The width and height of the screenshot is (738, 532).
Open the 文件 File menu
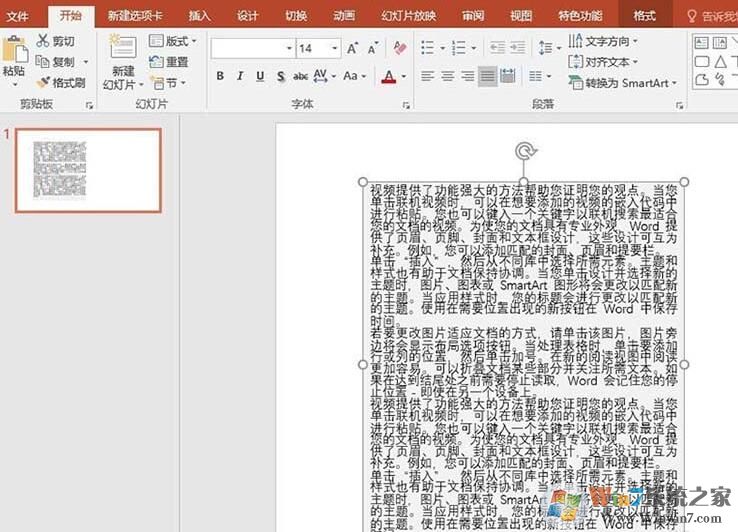pos(18,16)
